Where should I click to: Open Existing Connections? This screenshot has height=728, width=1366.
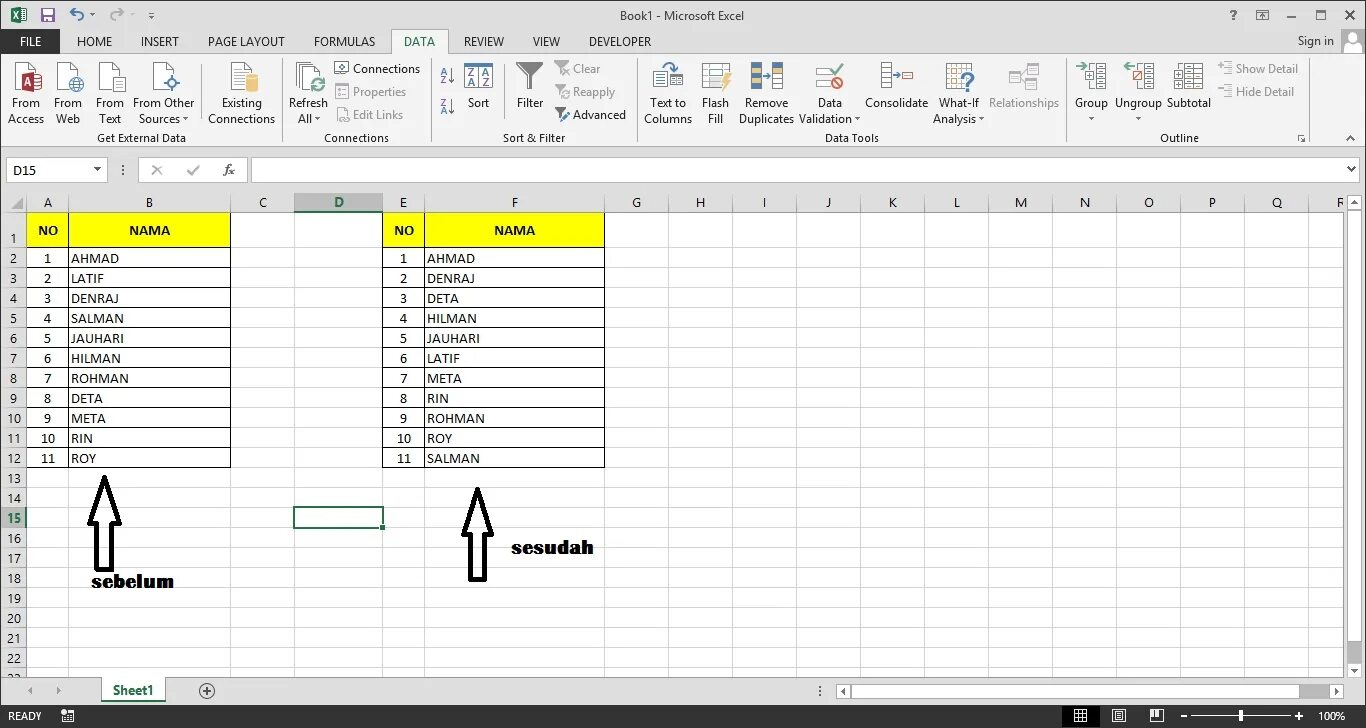pyautogui.click(x=241, y=93)
